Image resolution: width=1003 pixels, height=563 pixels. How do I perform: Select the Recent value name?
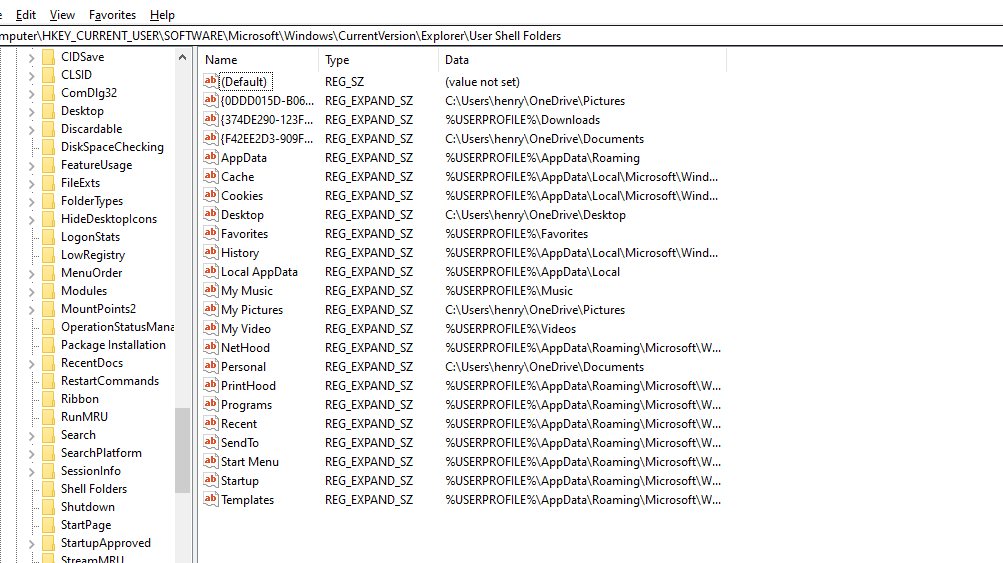pyautogui.click(x=239, y=424)
